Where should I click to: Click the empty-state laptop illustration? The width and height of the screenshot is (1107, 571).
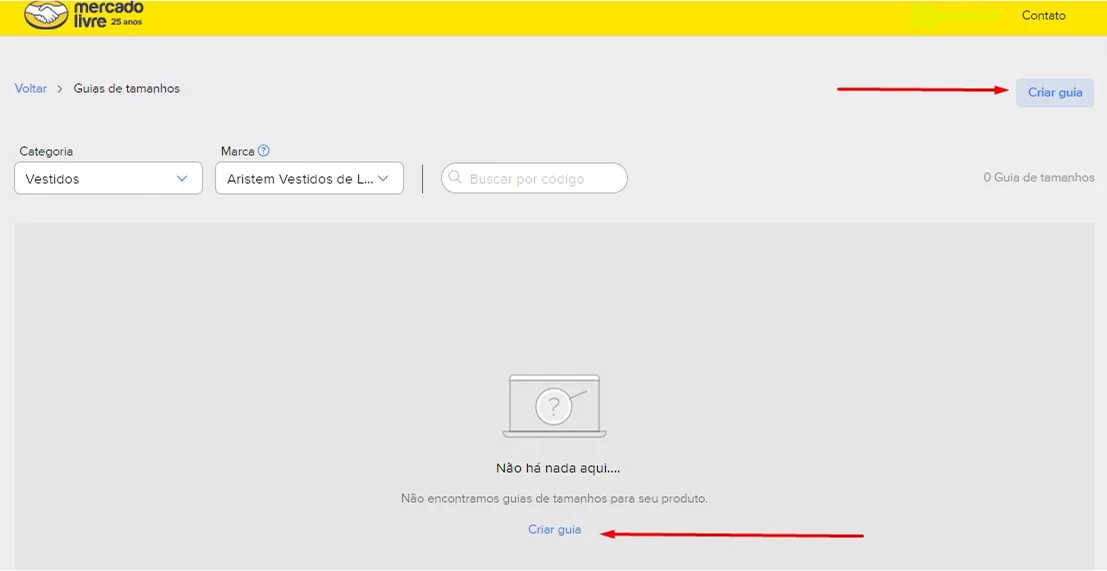click(554, 406)
